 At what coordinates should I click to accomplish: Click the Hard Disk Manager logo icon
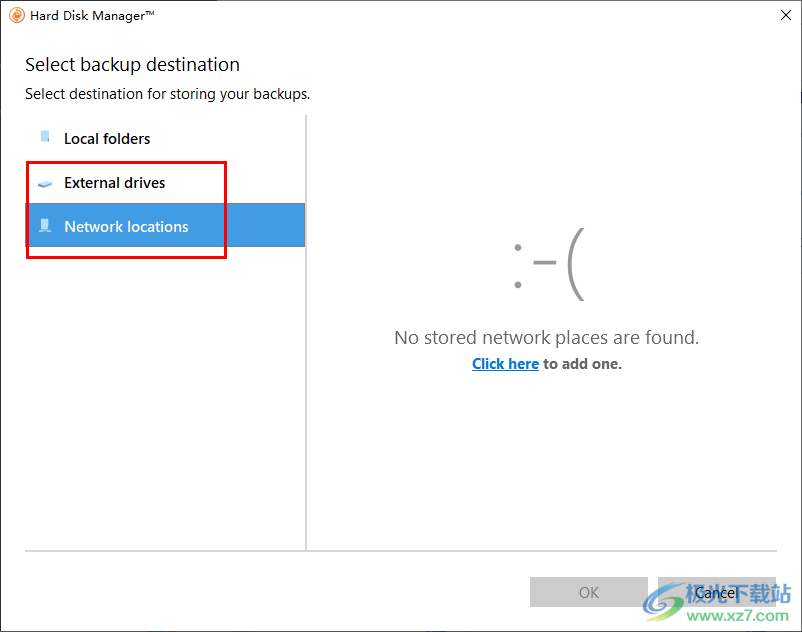click(16, 15)
